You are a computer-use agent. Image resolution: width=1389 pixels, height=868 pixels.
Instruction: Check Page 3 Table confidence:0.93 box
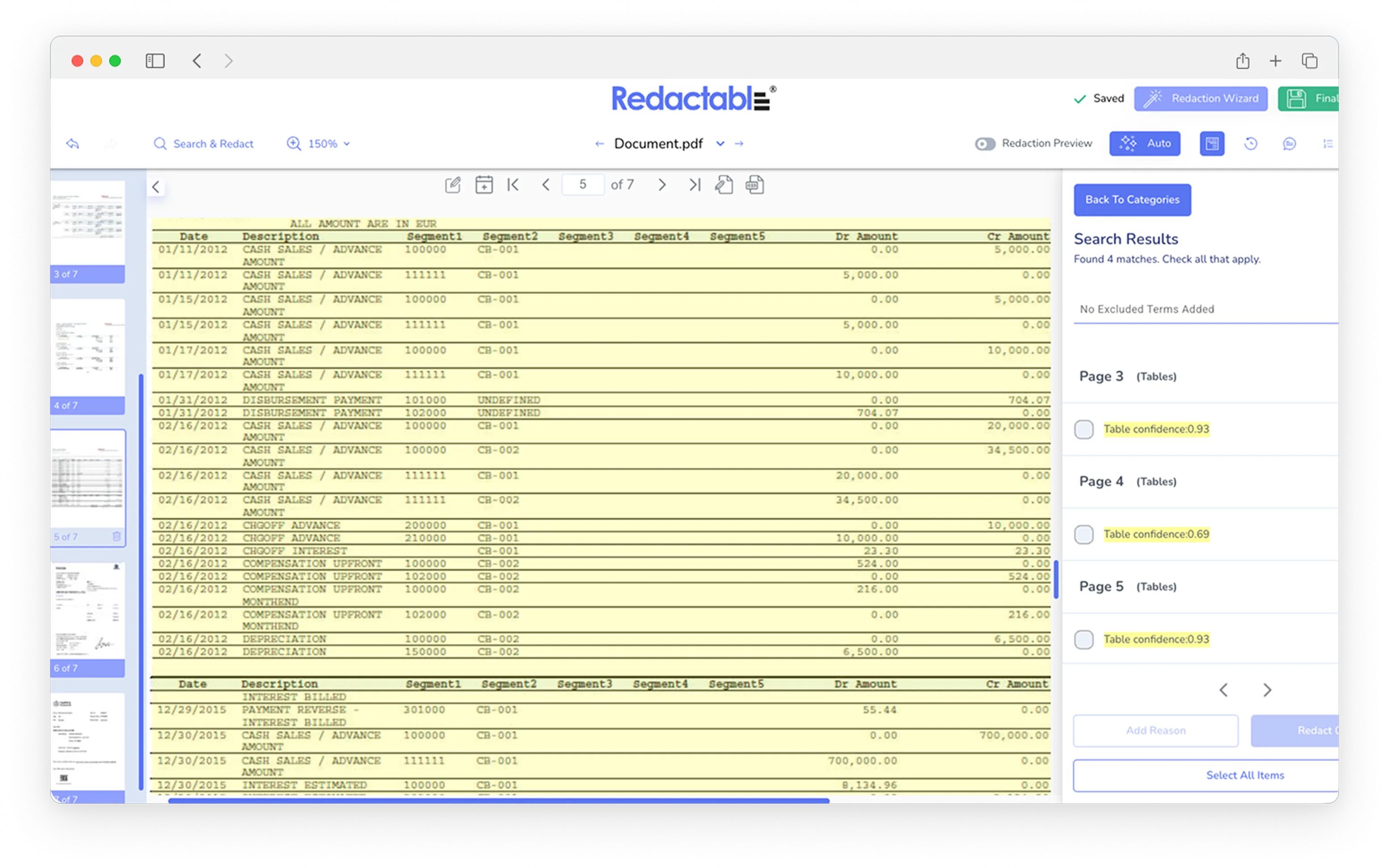click(x=1084, y=430)
